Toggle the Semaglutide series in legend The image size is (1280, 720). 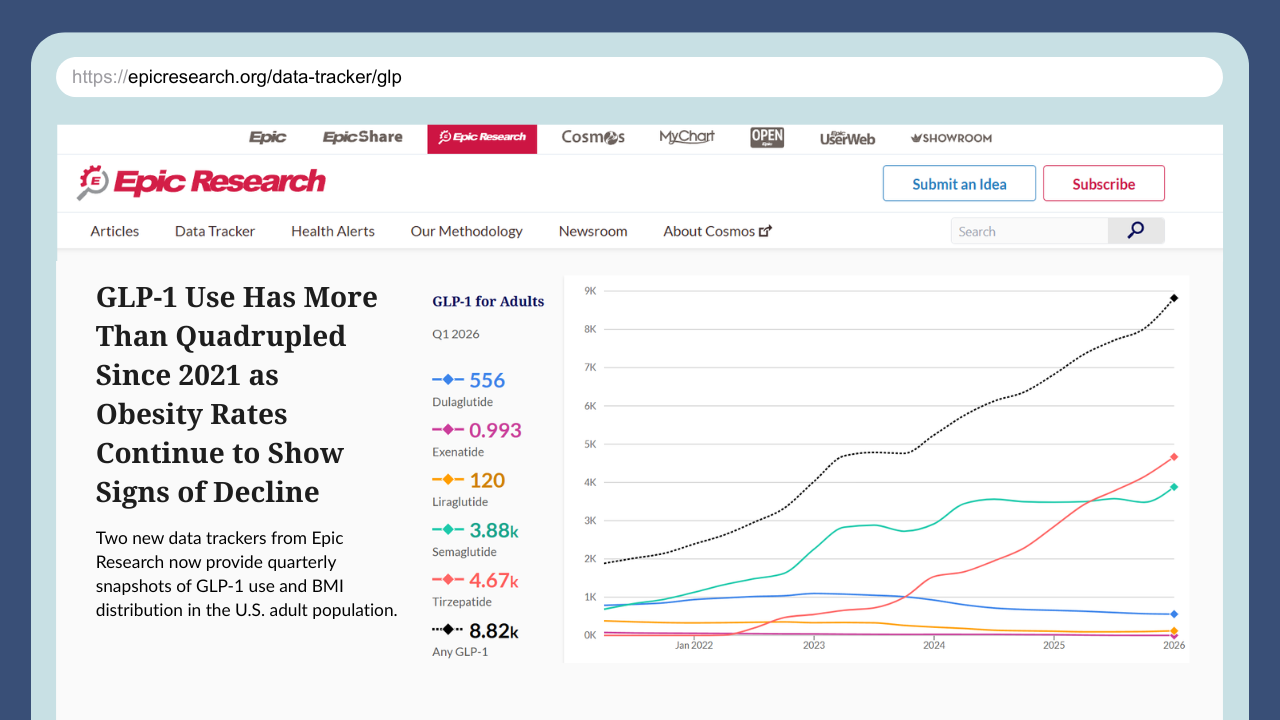(x=475, y=538)
